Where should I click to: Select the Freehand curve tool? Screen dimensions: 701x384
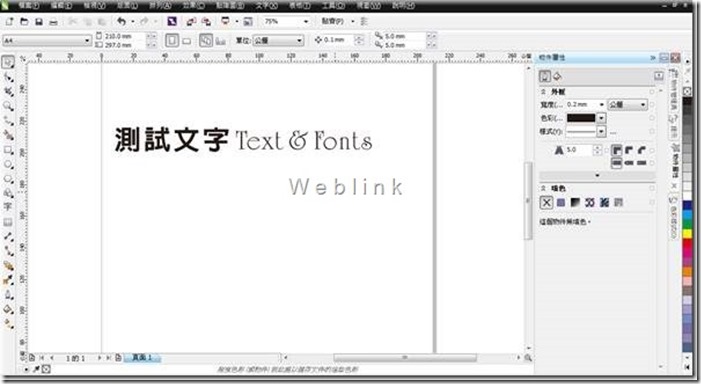pyautogui.click(x=8, y=121)
